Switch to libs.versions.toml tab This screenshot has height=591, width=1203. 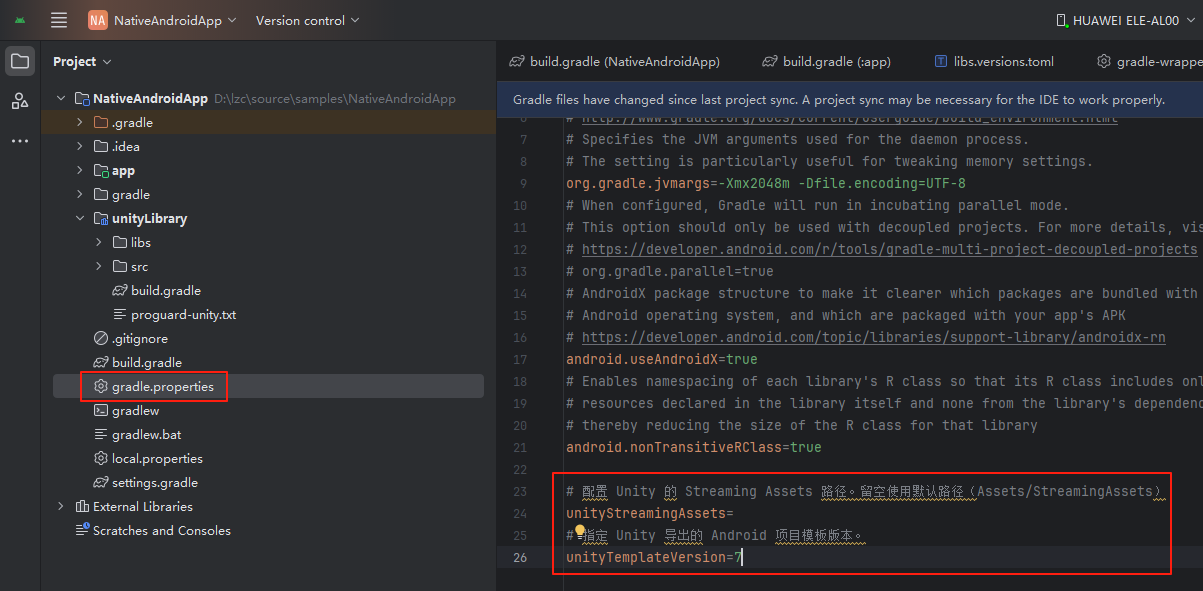pyautogui.click(x=994, y=61)
